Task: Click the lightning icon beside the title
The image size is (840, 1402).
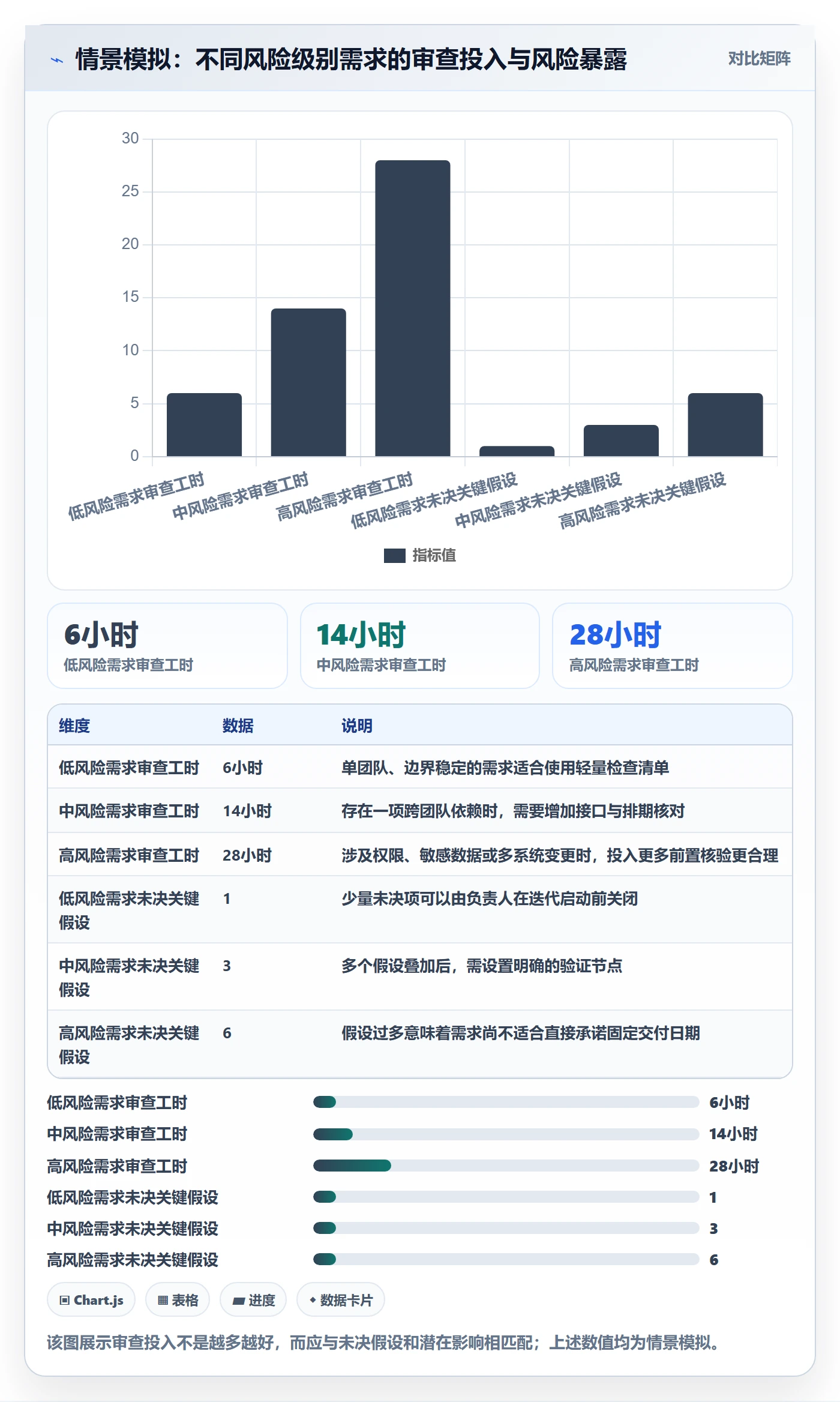Action: point(57,59)
